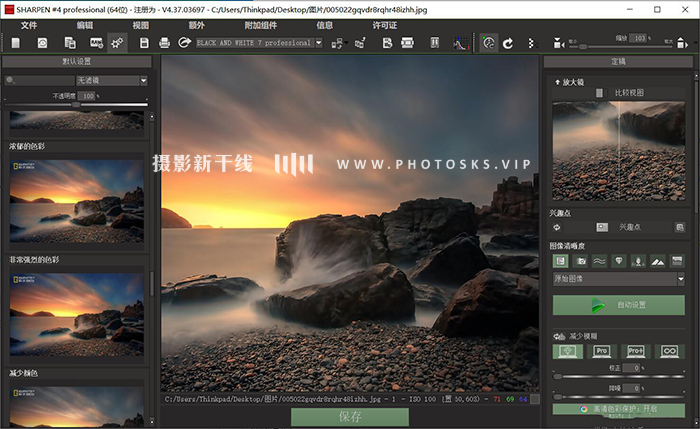This screenshot has height=429, width=700.
Task: Select the mountain landscape sharpness mode icon
Action: tap(658, 261)
